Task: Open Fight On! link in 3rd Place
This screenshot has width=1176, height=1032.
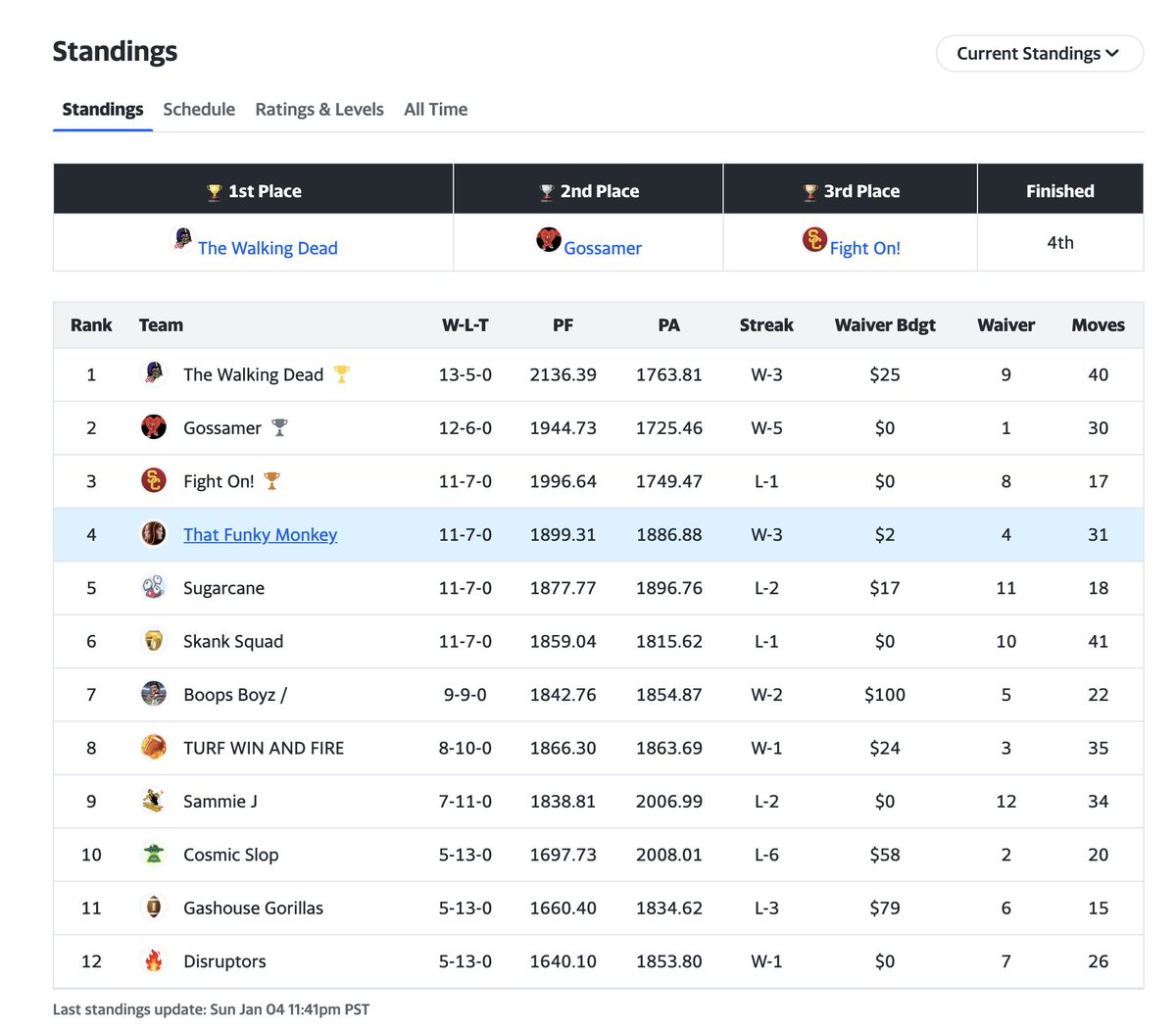Action: click(x=864, y=248)
